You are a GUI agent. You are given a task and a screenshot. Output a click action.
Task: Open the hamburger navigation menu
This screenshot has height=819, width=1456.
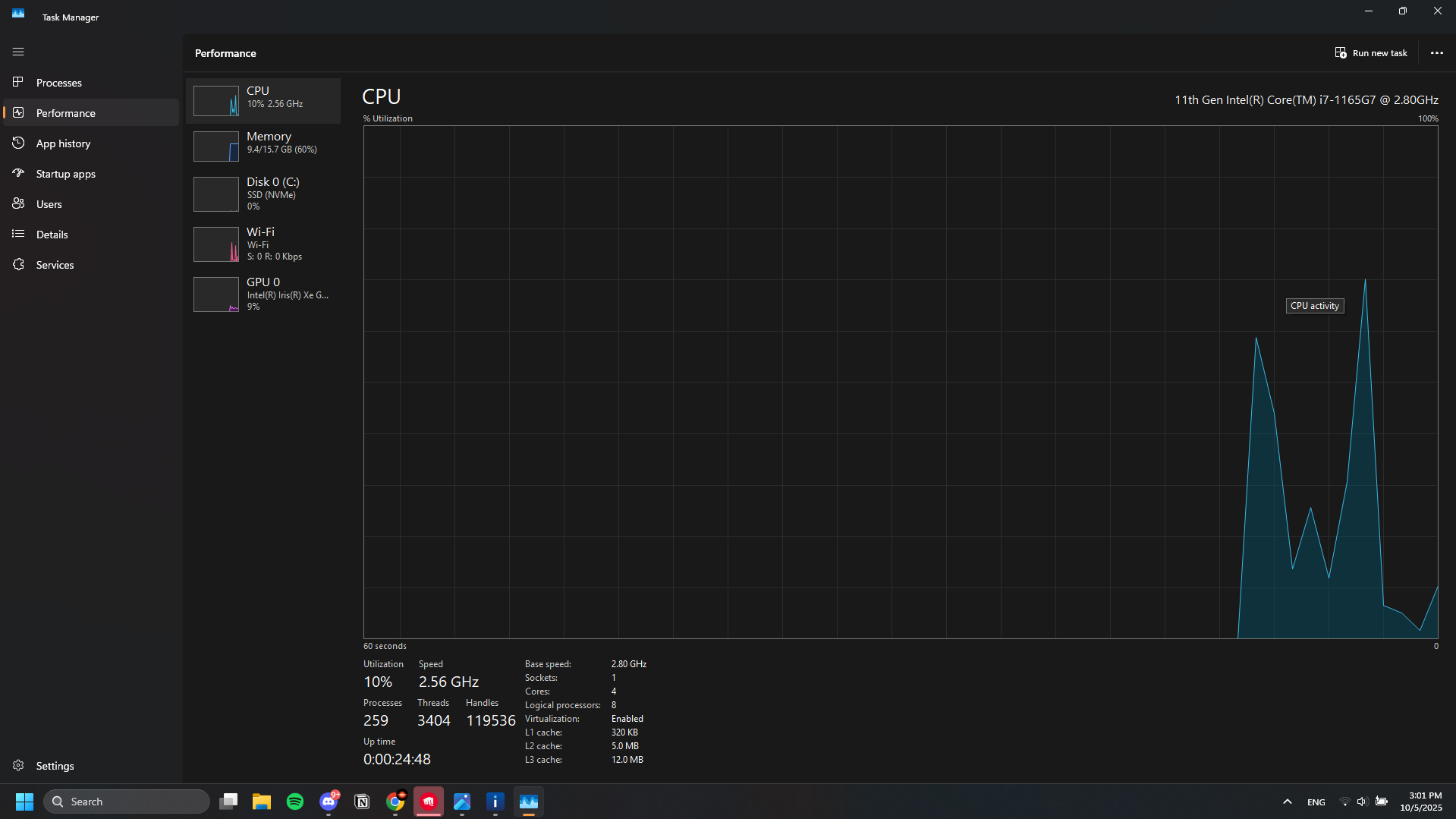coord(18,52)
